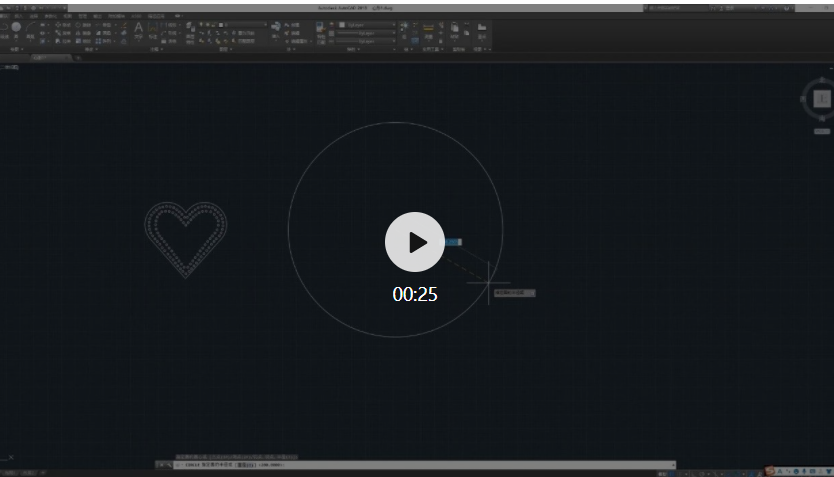Choose the Move tool in the Modify panel
This screenshot has height=477, width=834.
[63, 25]
